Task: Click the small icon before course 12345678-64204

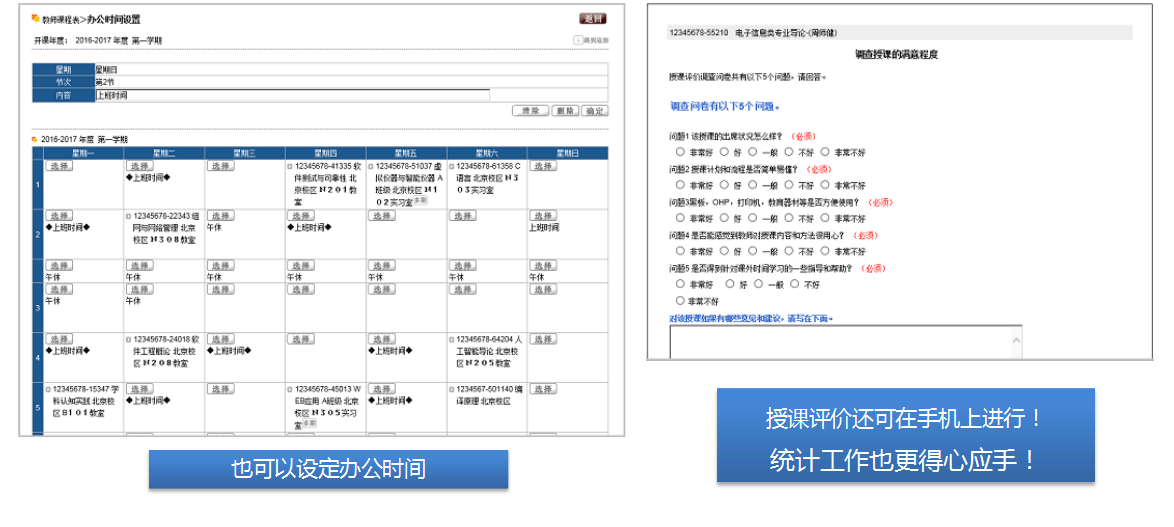Action: click(452, 339)
